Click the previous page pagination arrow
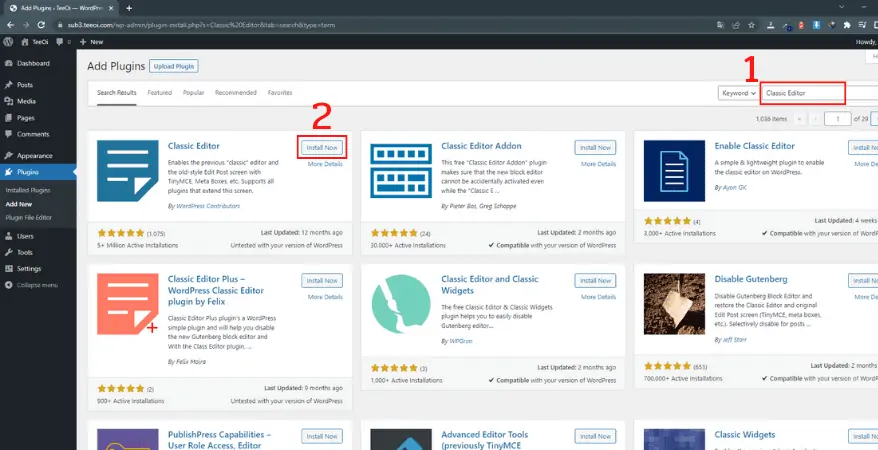Viewport: 878px width, 450px height. 815,119
